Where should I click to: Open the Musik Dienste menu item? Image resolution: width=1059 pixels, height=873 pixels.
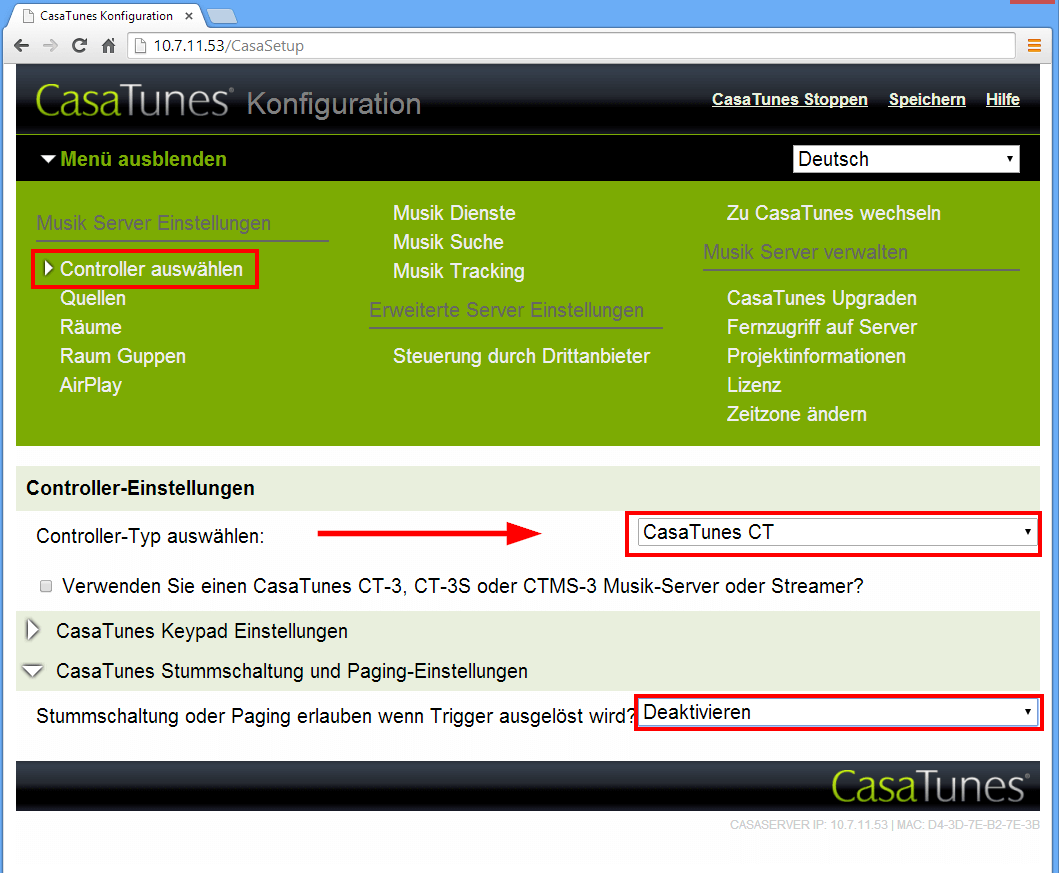click(454, 213)
